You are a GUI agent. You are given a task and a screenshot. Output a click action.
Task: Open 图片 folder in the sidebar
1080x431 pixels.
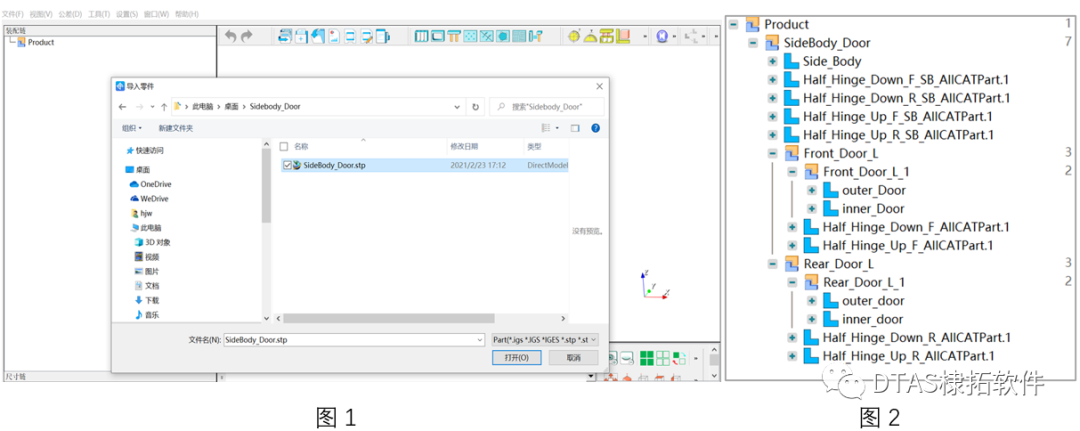point(147,271)
